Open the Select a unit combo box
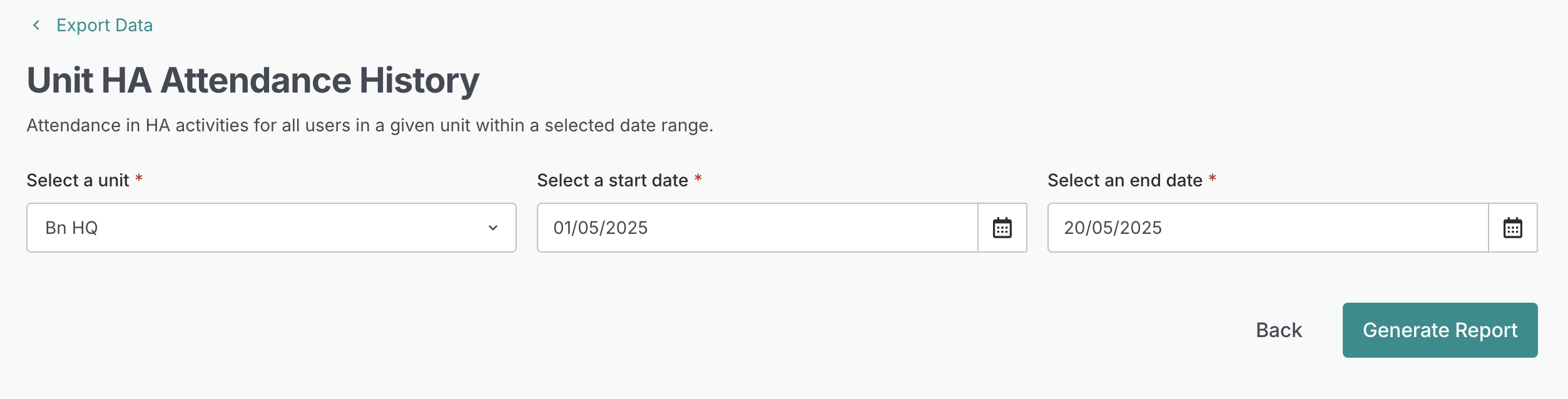 pos(271,228)
